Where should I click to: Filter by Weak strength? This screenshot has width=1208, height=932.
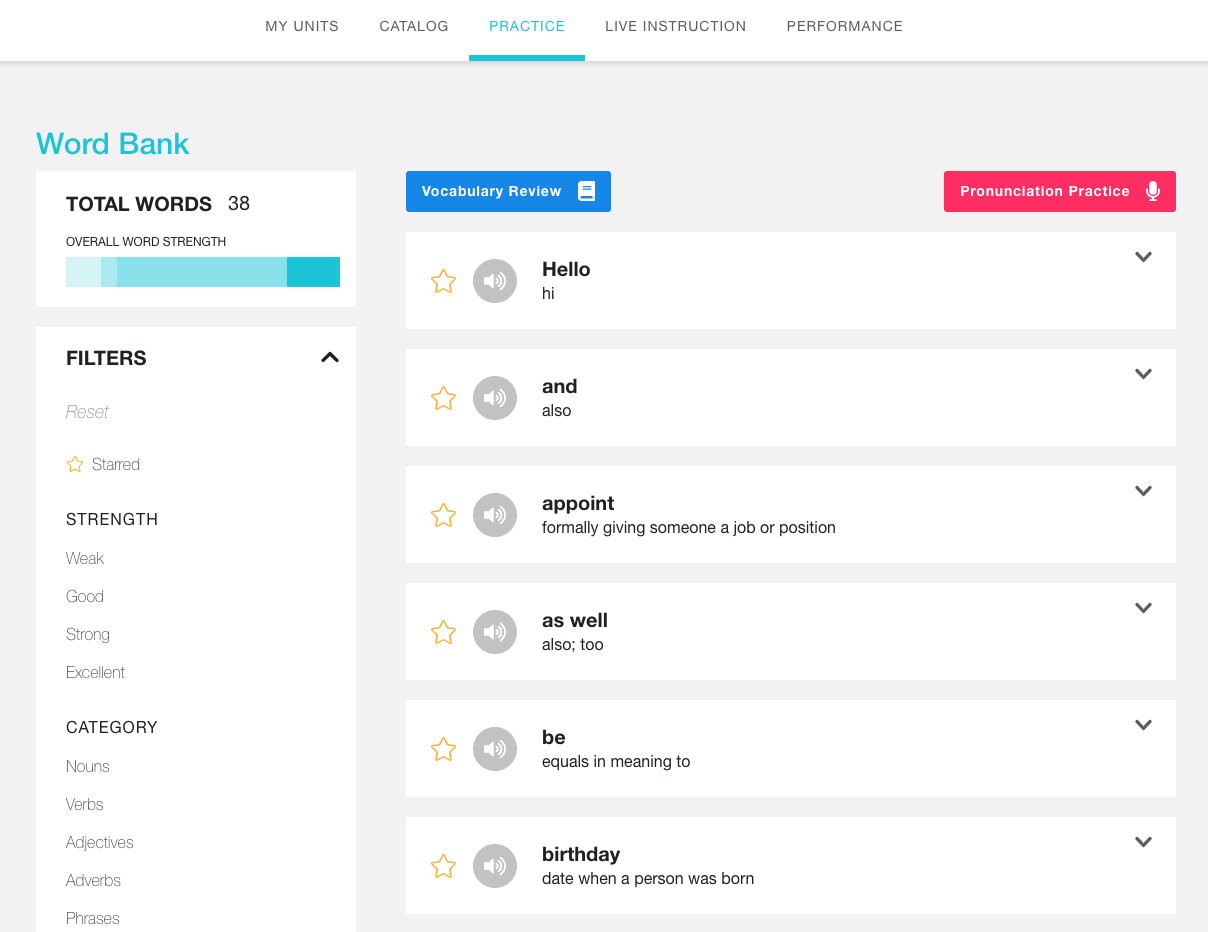(x=85, y=558)
